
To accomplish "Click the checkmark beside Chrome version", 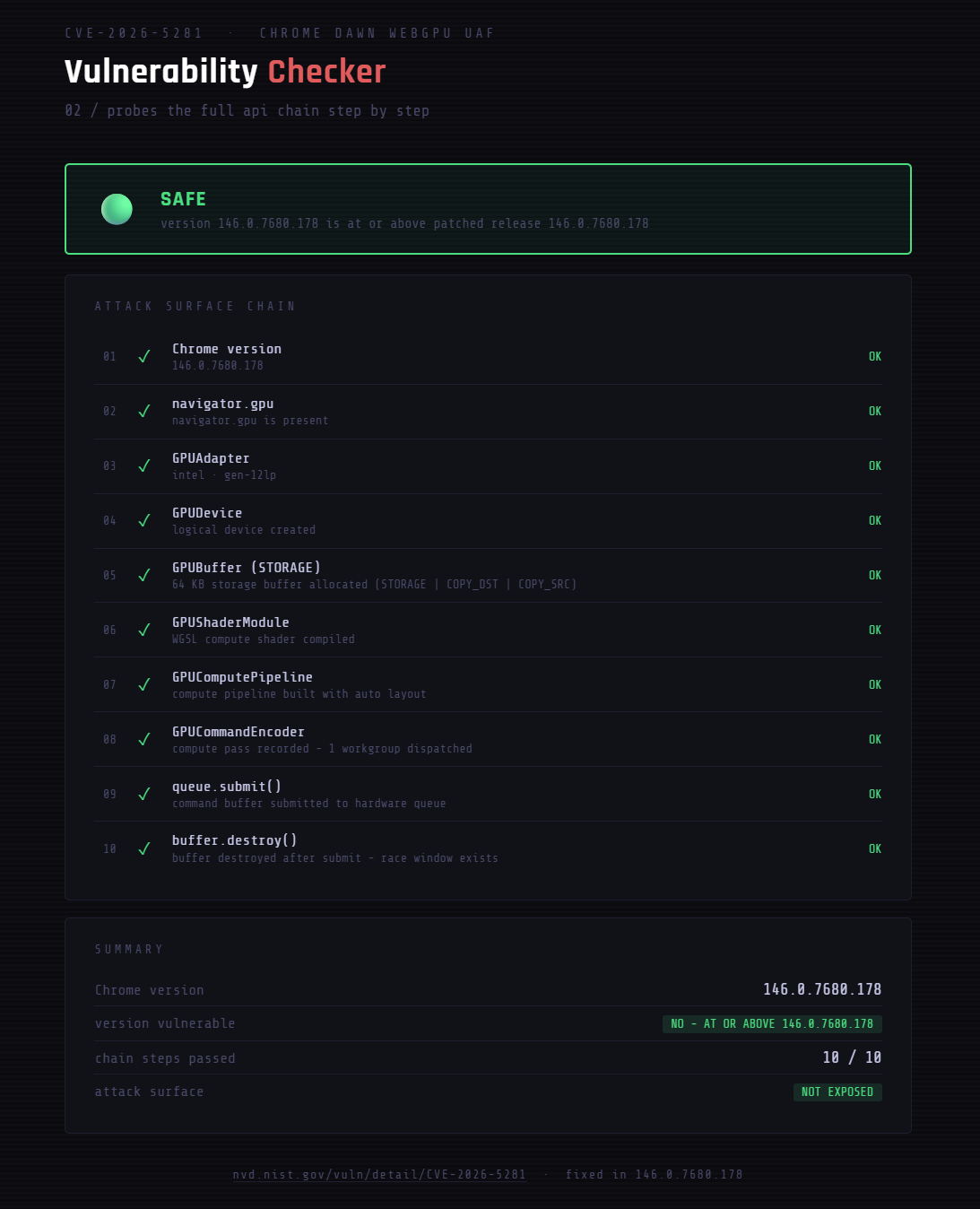I will pos(143,357).
